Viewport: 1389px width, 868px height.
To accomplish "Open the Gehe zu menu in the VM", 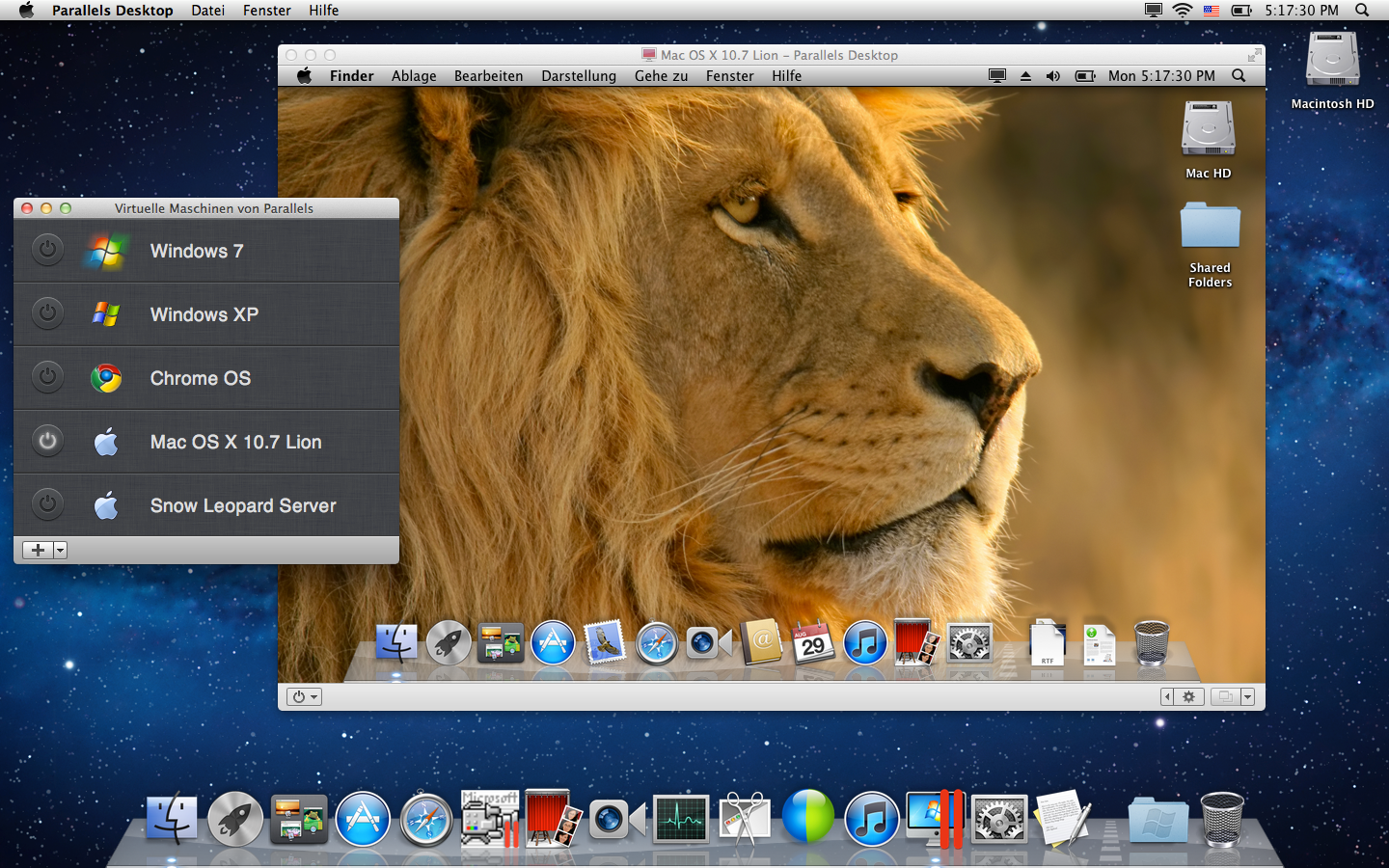I will (x=661, y=76).
